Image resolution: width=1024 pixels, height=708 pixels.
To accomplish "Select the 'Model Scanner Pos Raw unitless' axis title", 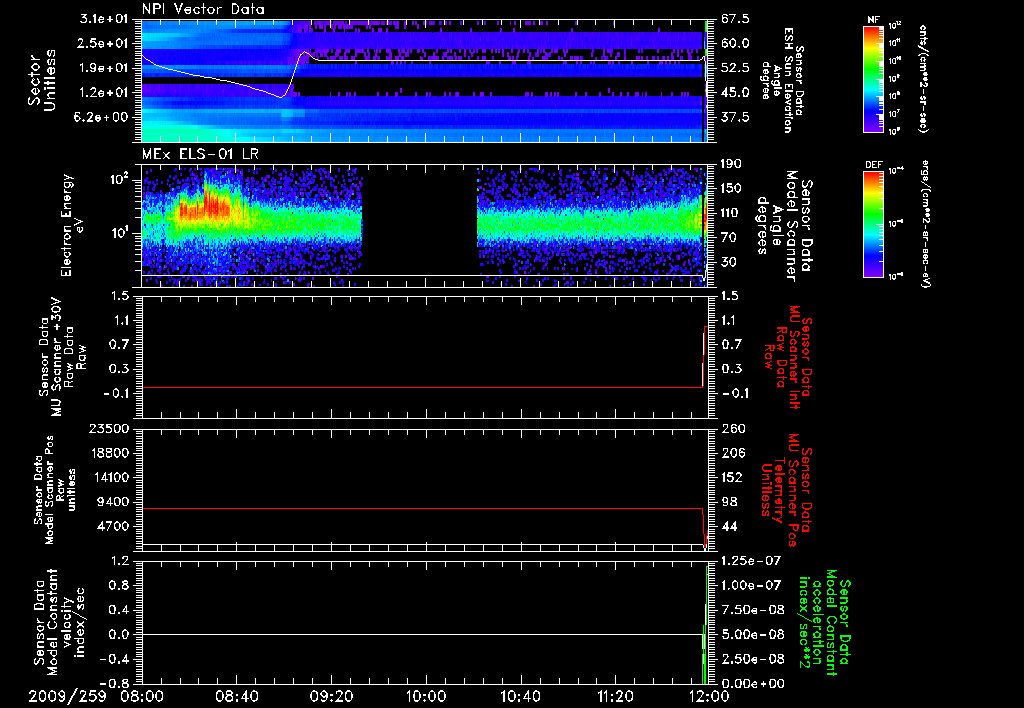I will coord(55,490).
